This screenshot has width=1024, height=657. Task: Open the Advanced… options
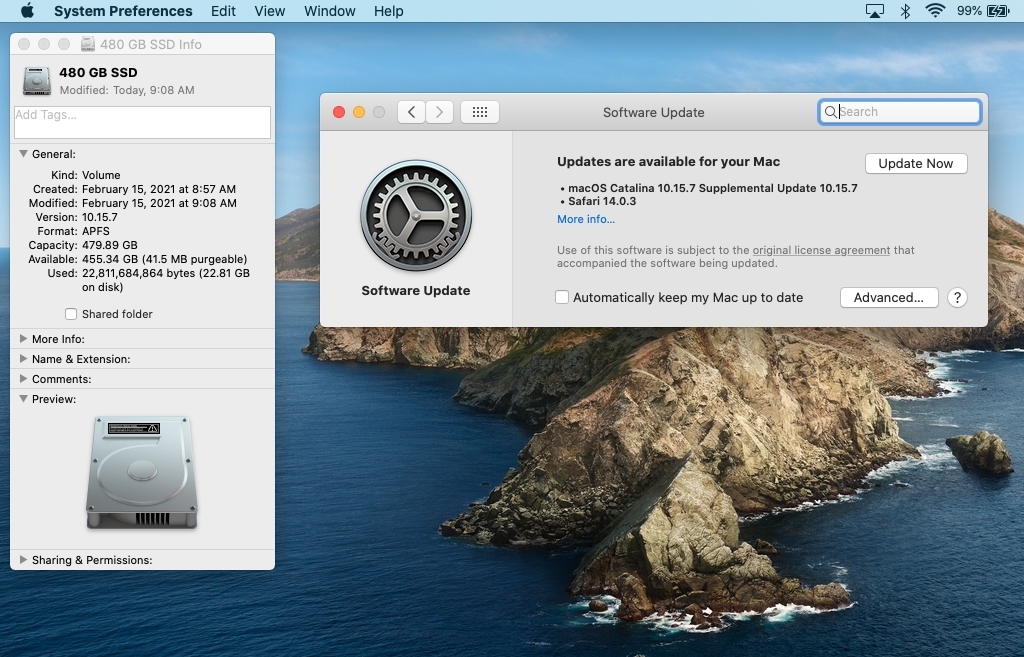[x=889, y=298]
